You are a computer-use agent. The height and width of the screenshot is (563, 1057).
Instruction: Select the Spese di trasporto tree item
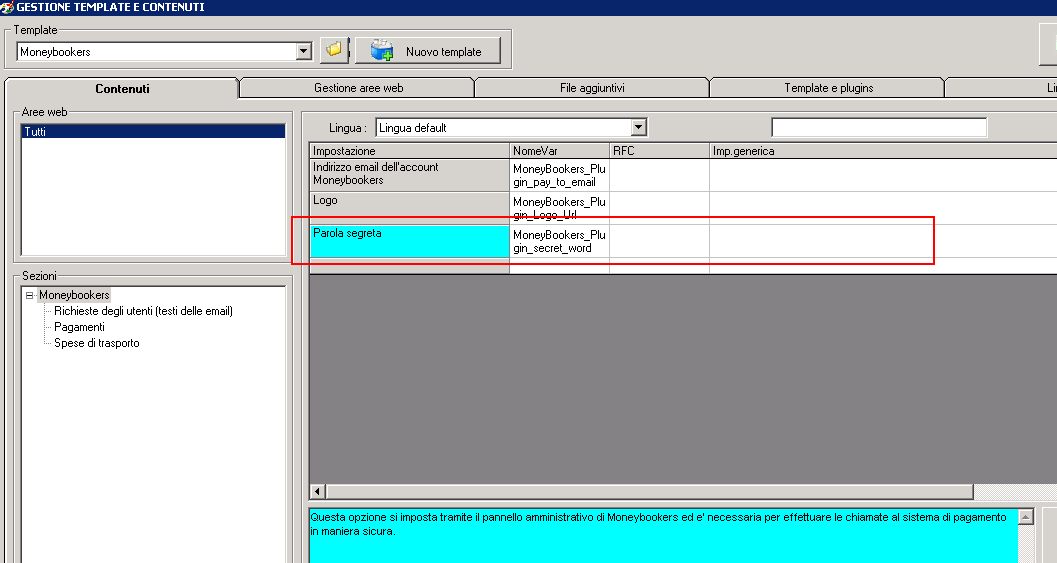tap(96, 343)
